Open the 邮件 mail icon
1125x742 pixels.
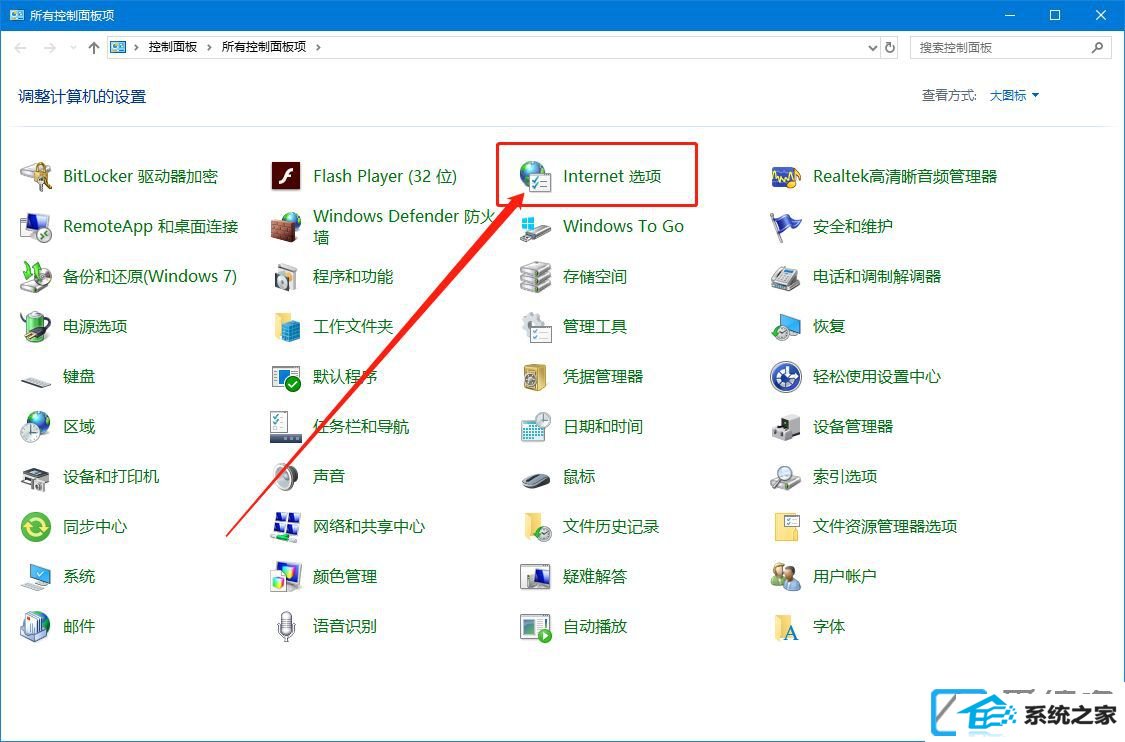[36, 626]
